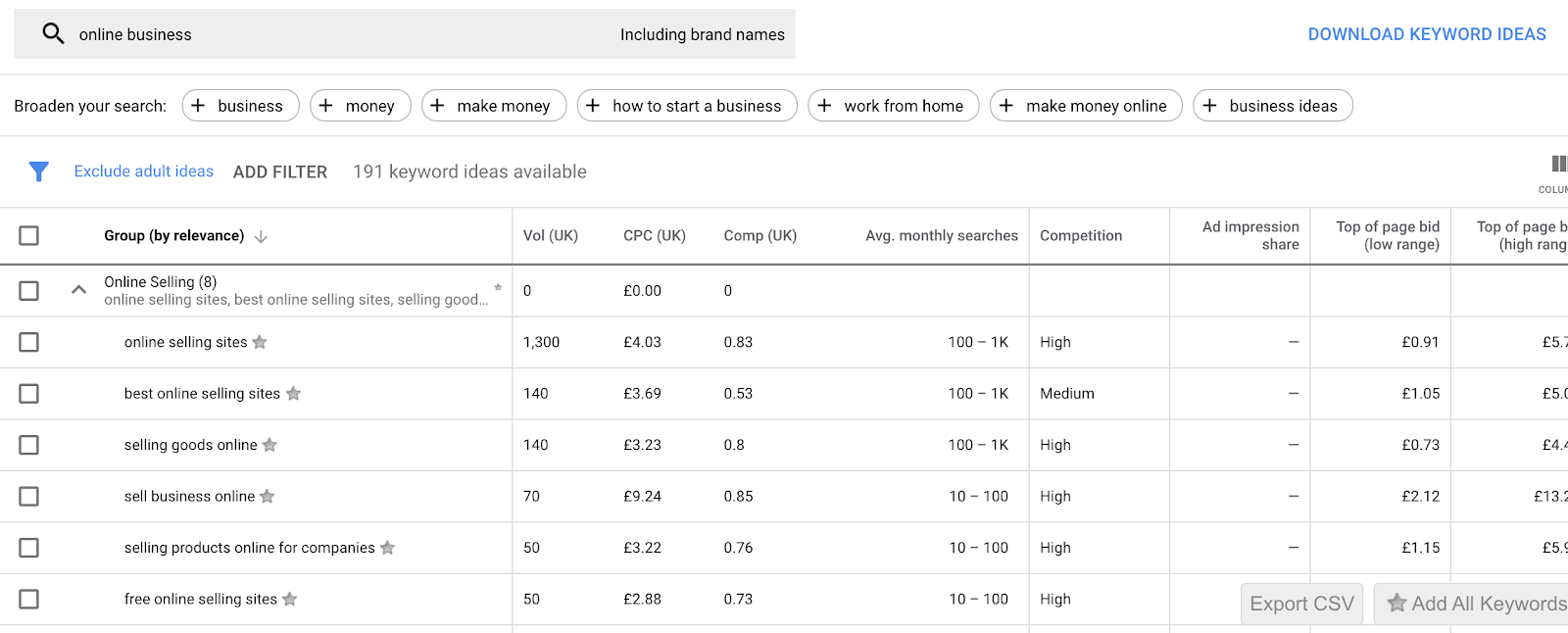This screenshot has width=1568, height=633.
Task: Star the 'selling goods online' keyword
Action: pyautogui.click(x=269, y=445)
